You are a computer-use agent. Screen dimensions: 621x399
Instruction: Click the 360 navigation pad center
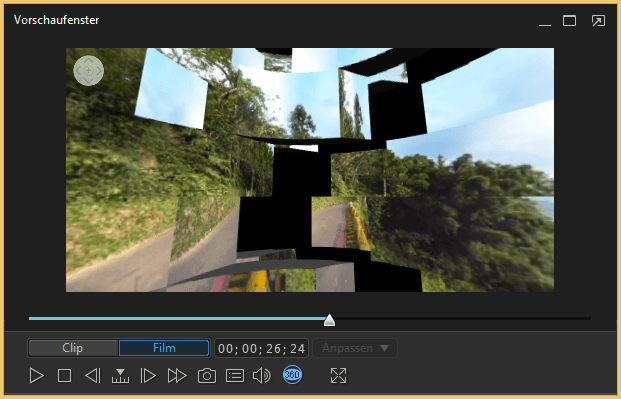pyautogui.click(x=89, y=71)
